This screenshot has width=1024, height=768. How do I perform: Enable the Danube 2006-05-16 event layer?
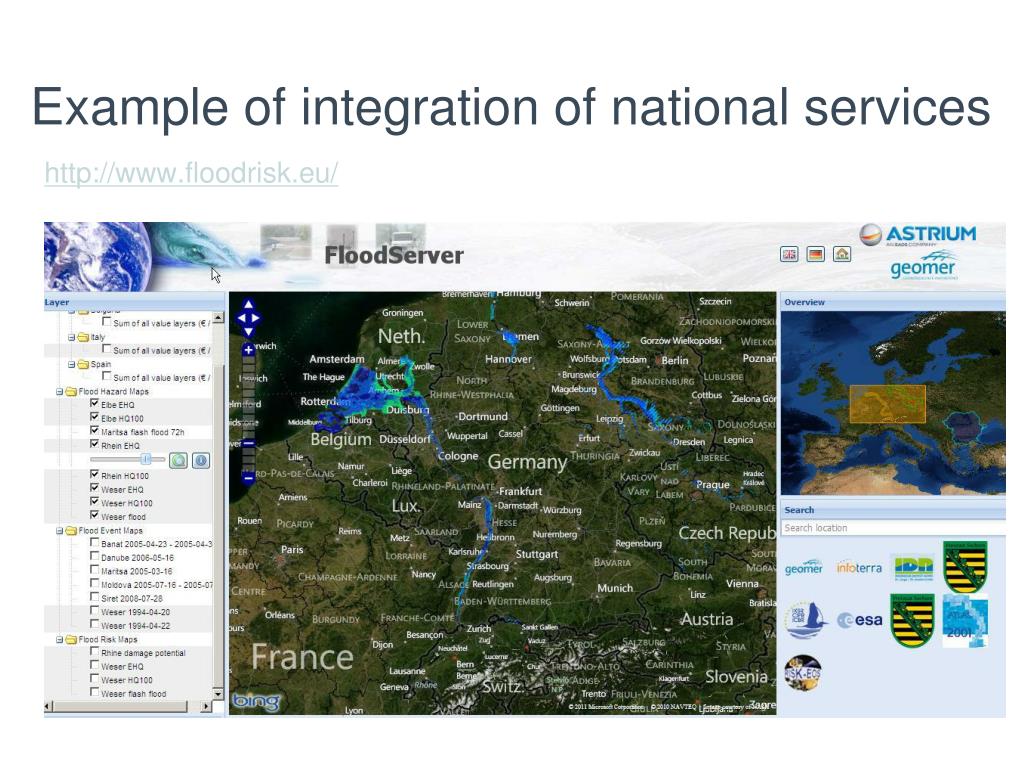pos(94,556)
